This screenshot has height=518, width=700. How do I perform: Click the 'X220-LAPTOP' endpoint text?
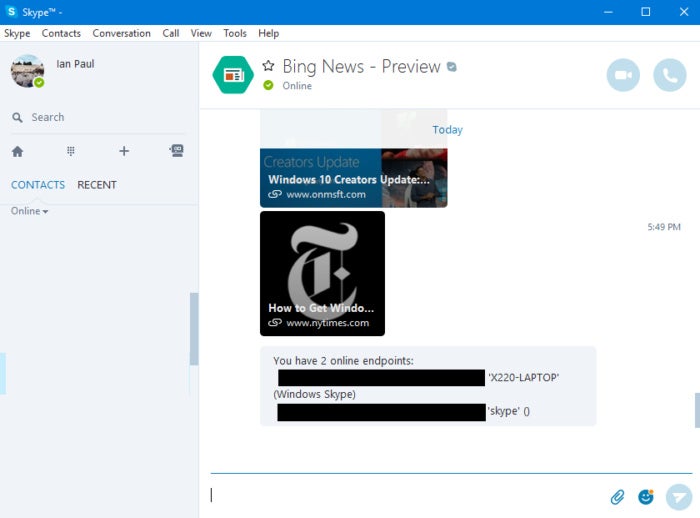tap(523, 377)
